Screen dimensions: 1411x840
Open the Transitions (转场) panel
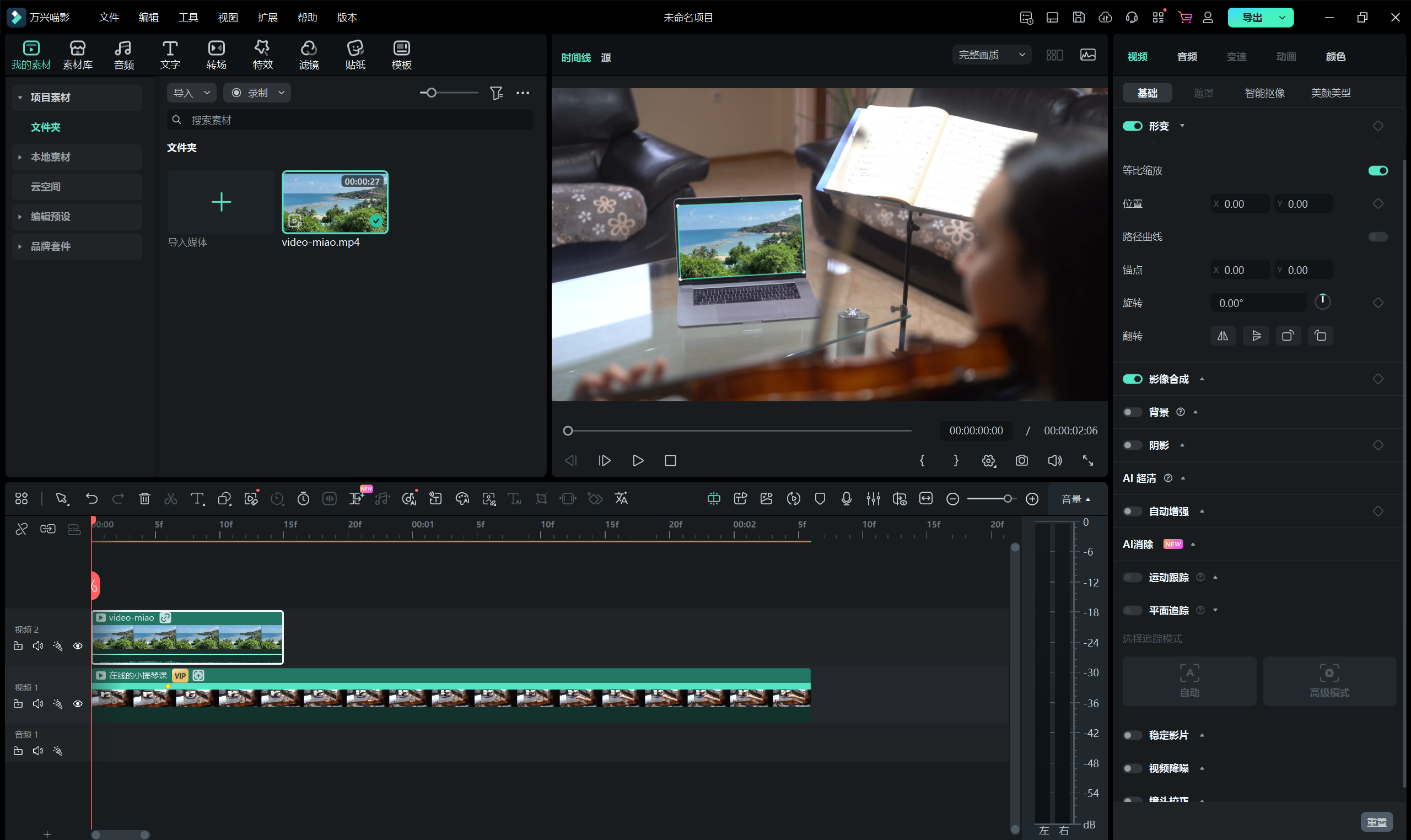(x=216, y=55)
